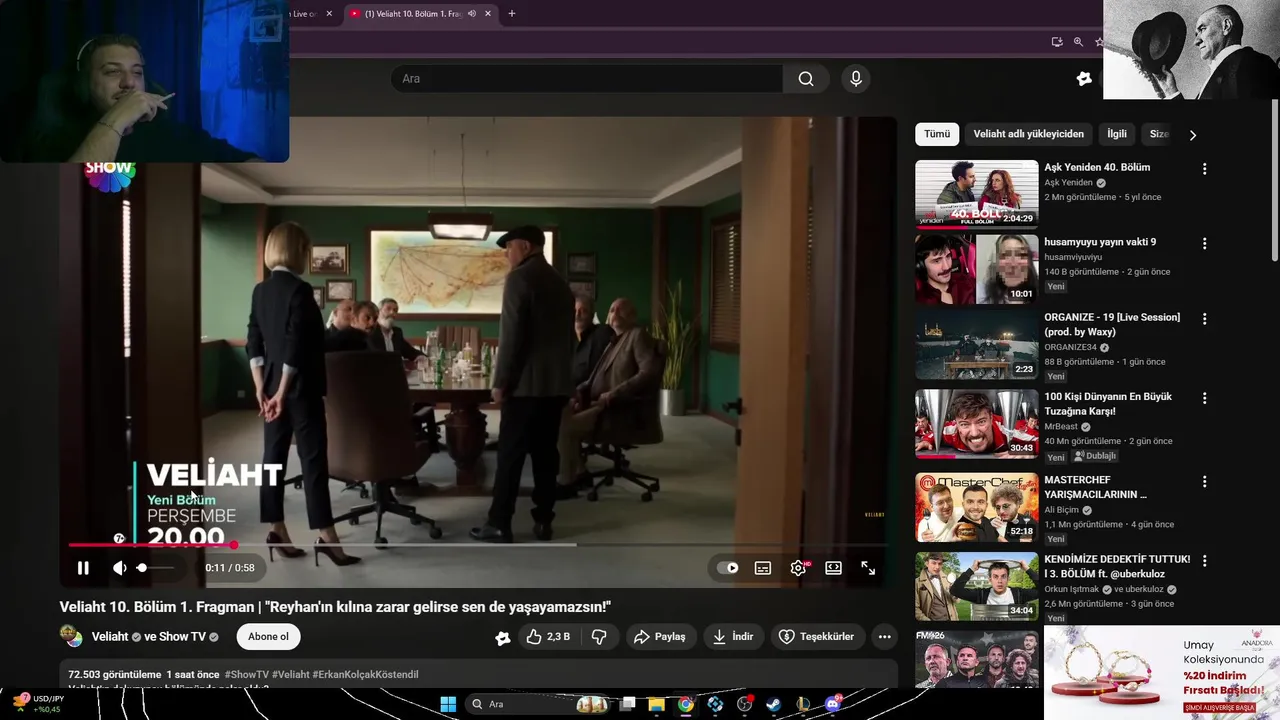Toggle subtitles with the captions icon
The width and height of the screenshot is (1280, 720).
click(x=763, y=568)
